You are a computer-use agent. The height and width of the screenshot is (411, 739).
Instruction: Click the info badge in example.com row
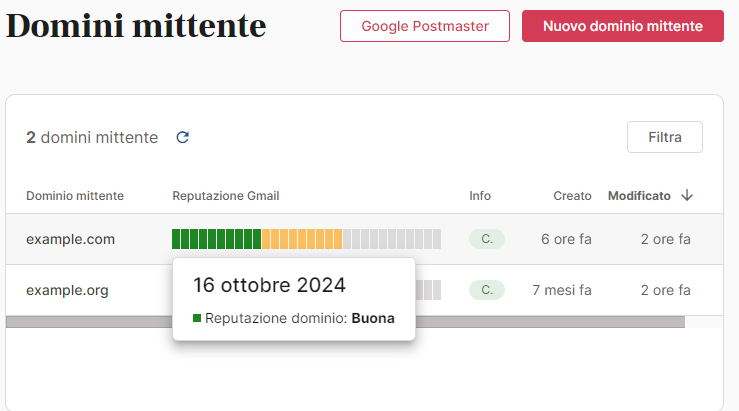pyautogui.click(x=487, y=239)
